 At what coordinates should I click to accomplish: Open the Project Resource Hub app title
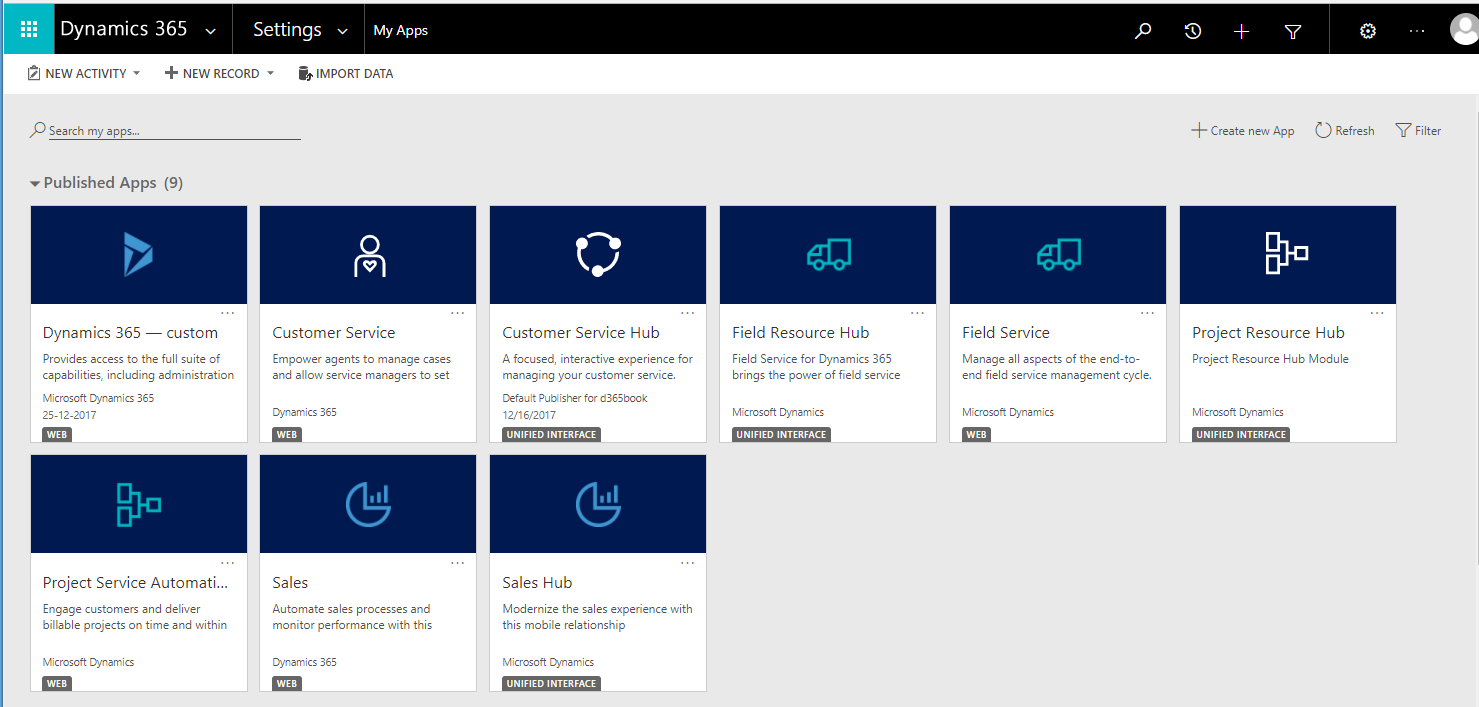(1268, 333)
